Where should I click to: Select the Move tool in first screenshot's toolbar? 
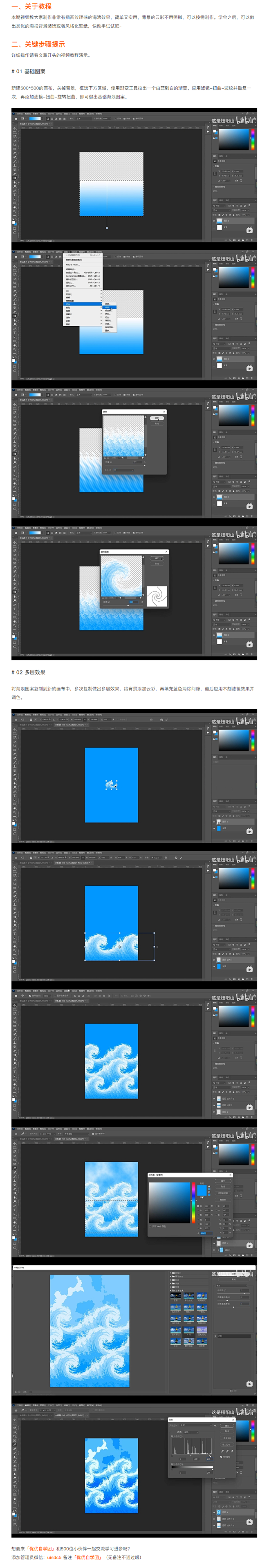point(15,128)
